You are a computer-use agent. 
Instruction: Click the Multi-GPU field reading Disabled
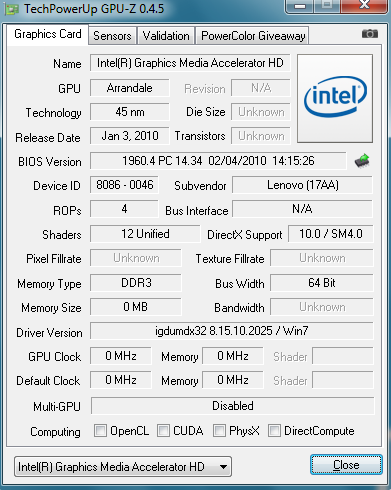click(x=233, y=406)
